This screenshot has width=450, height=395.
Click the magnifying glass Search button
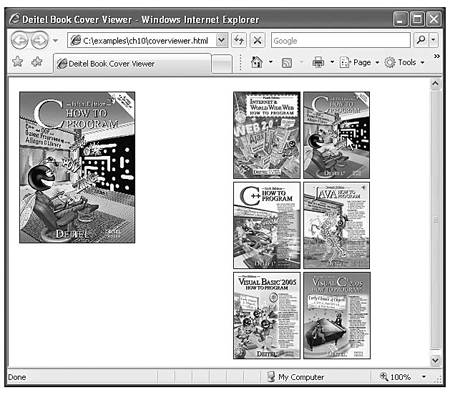pos(421,40)
